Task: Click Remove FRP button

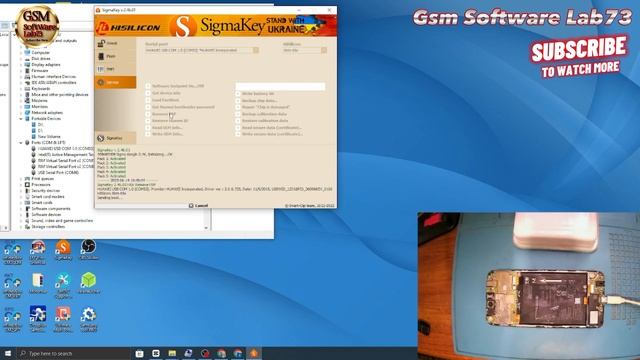Action: click(161, 114)
